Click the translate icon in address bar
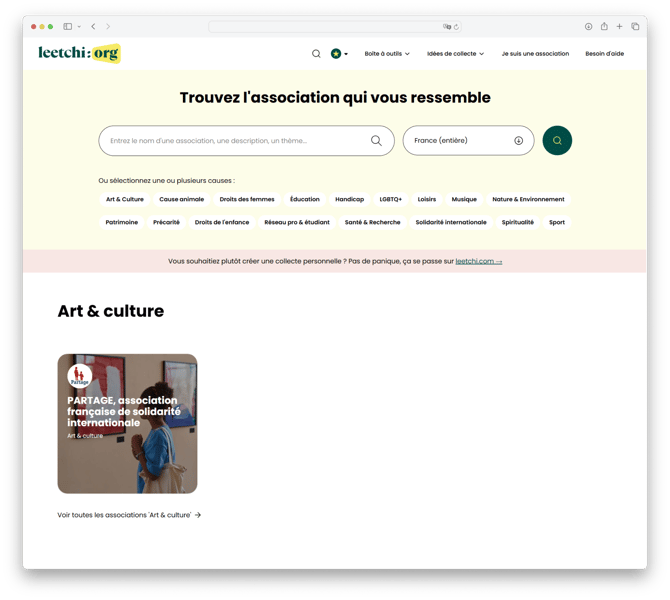 [x=447, y=26]
